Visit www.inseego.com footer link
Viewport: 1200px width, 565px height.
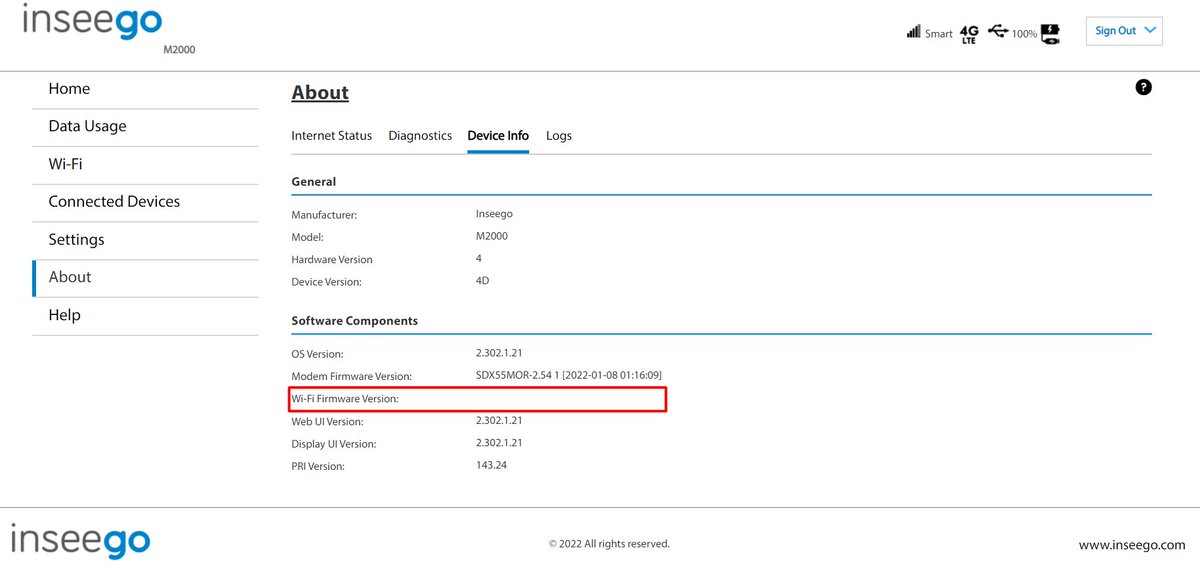[x=1132, y=545]
